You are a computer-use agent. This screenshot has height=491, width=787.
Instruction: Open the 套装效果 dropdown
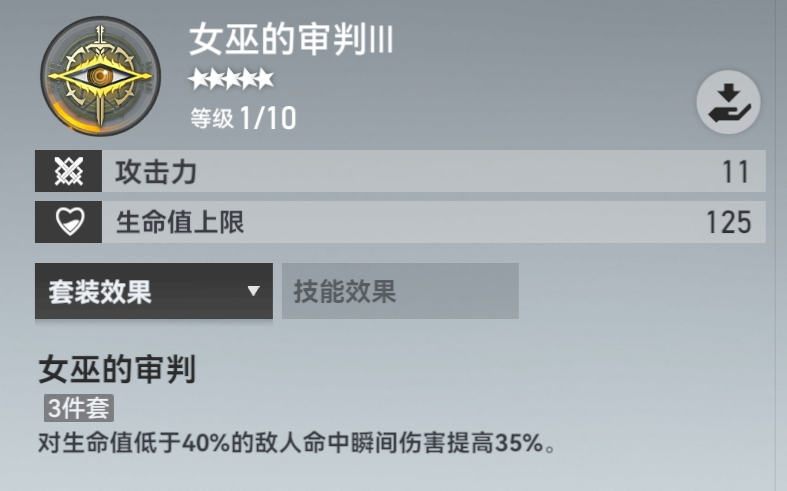tap(154, 291)
